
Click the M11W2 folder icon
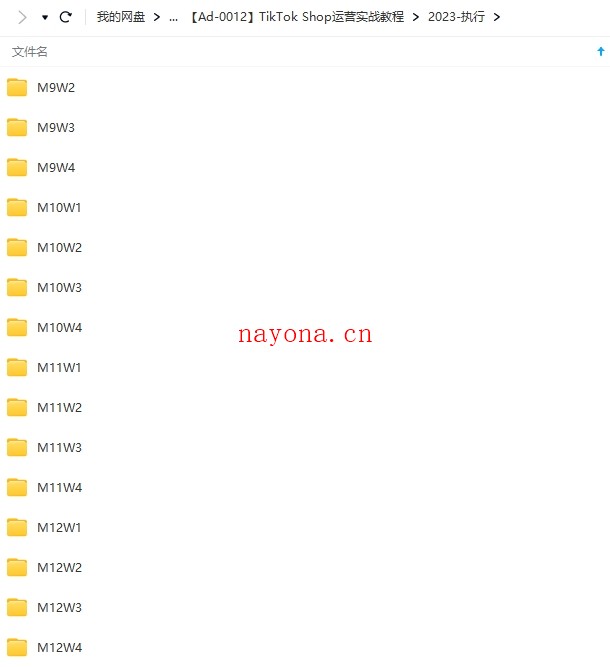17,407
